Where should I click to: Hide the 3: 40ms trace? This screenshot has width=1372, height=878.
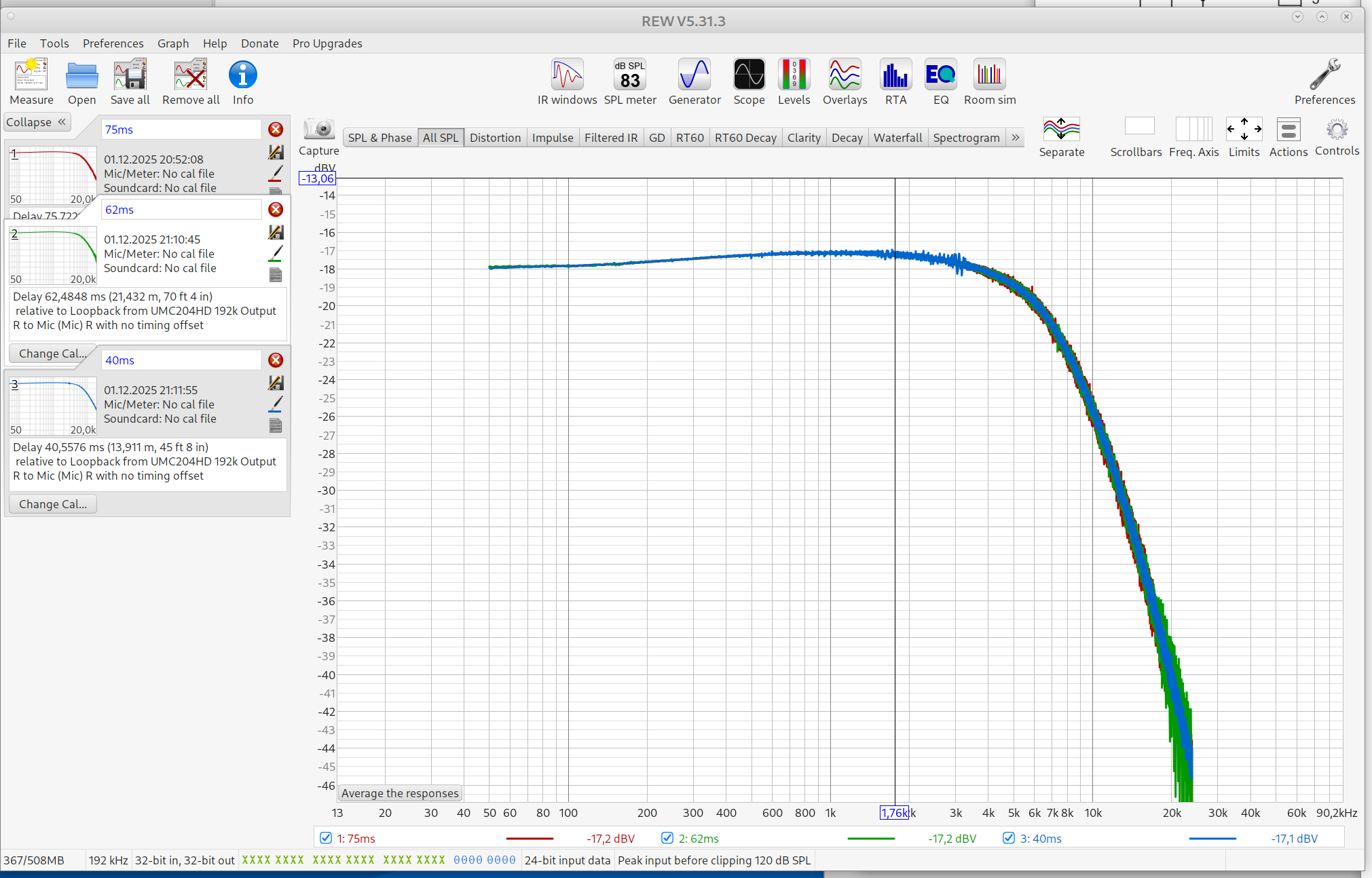point(1009,838)
